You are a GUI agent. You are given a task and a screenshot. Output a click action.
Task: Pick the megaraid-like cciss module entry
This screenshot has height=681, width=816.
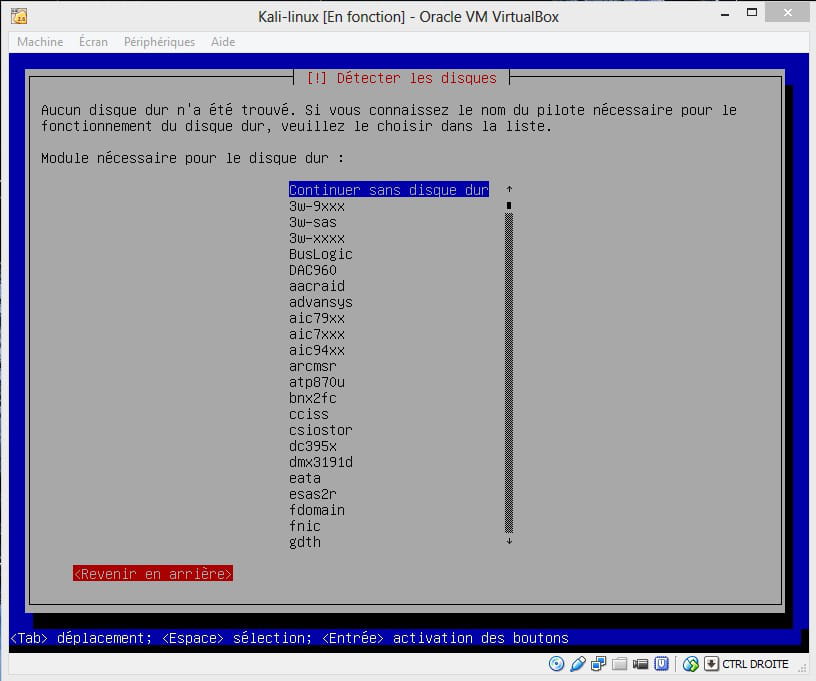308,414
